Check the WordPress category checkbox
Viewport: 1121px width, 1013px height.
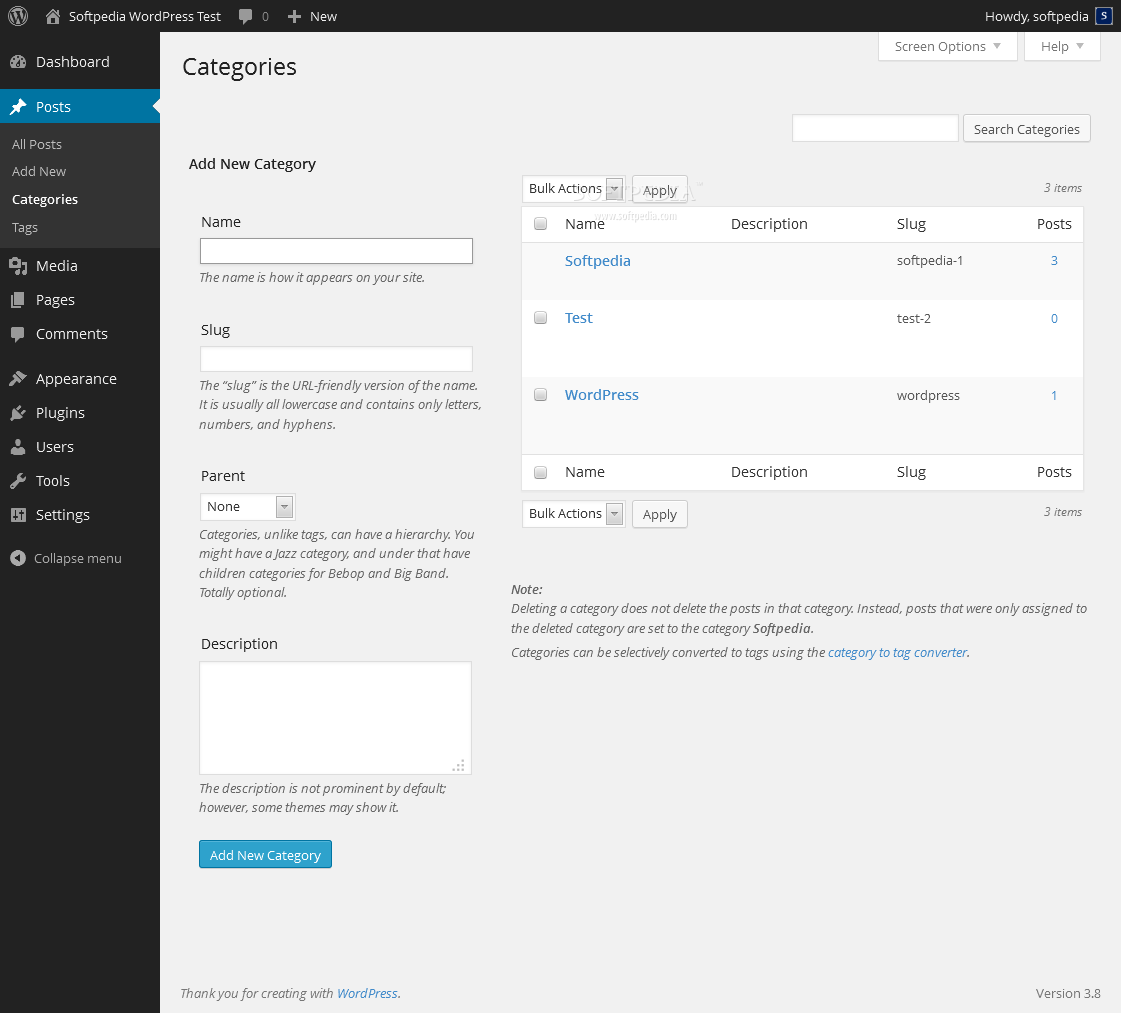(x=540, y=395)
